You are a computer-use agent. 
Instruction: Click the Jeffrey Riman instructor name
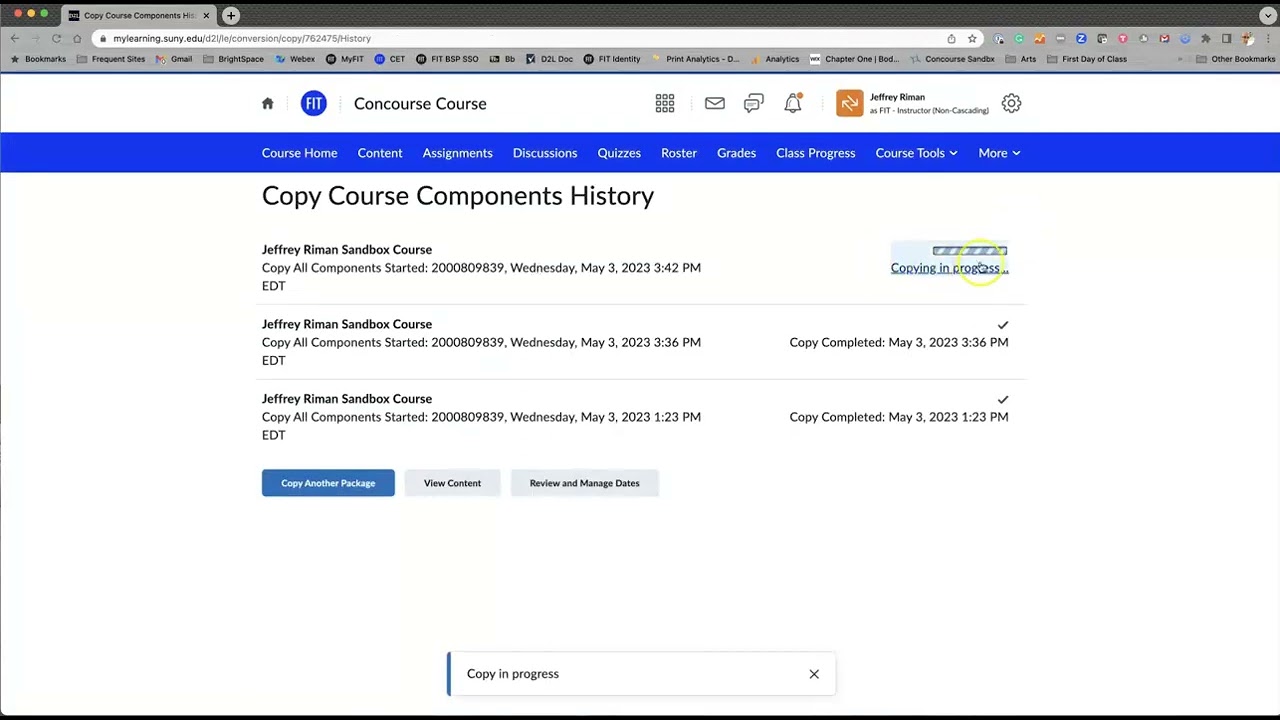coord(897,97)
